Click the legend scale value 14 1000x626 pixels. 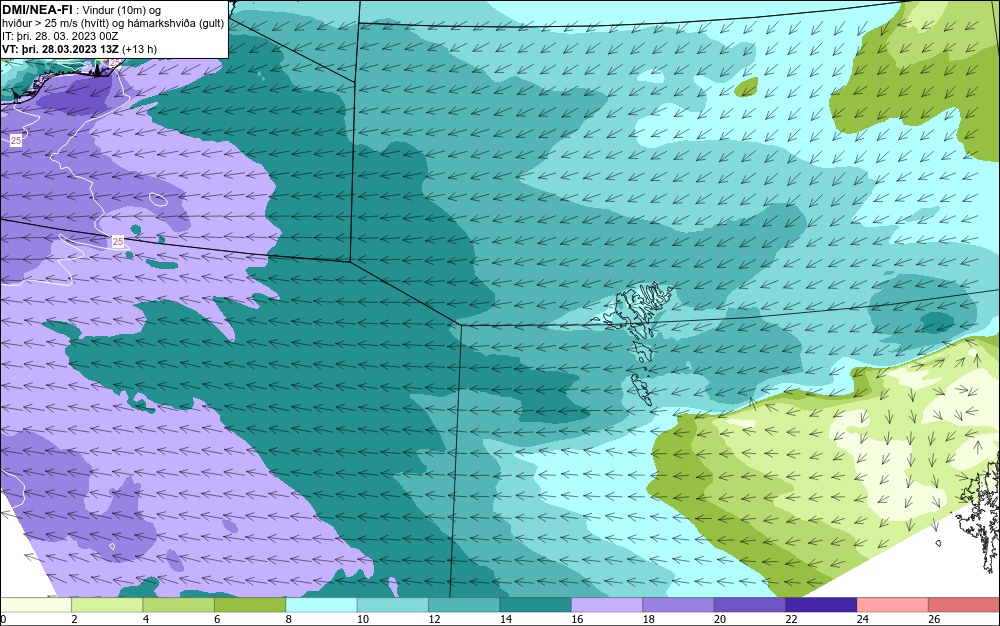tap(506, 619)
